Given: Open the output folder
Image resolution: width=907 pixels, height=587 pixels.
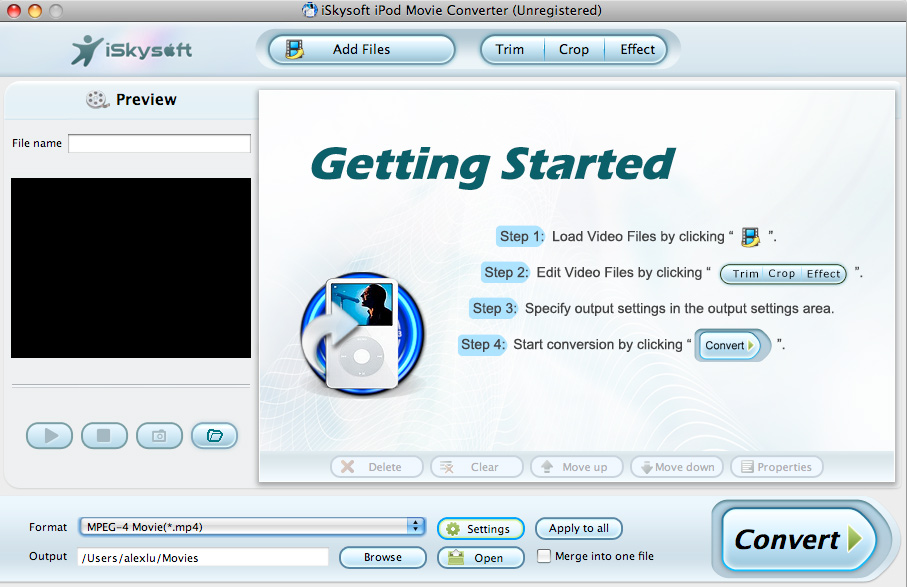Looking at the screenshot, I should [x=481, y=558].
